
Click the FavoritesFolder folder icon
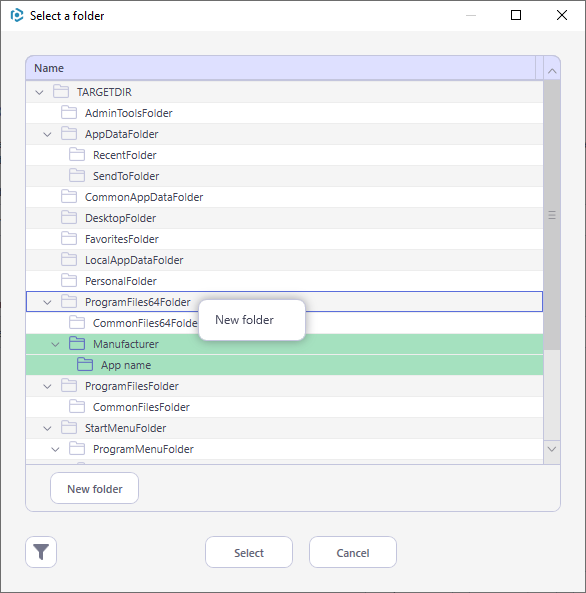click(x=69, y=238)
